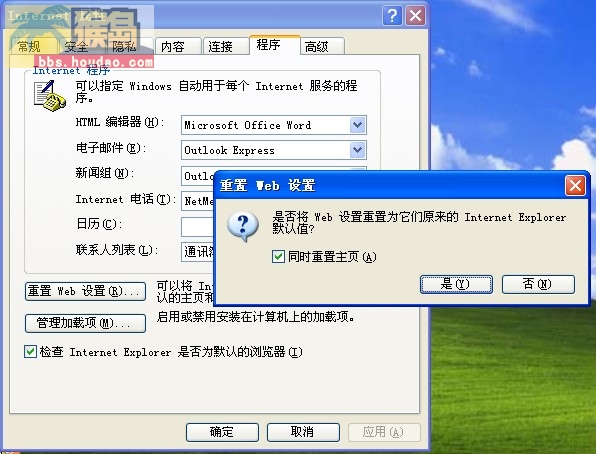Click the blue question mark dialog icon
The width and height of the screenshot is (596, 454).
243,226
